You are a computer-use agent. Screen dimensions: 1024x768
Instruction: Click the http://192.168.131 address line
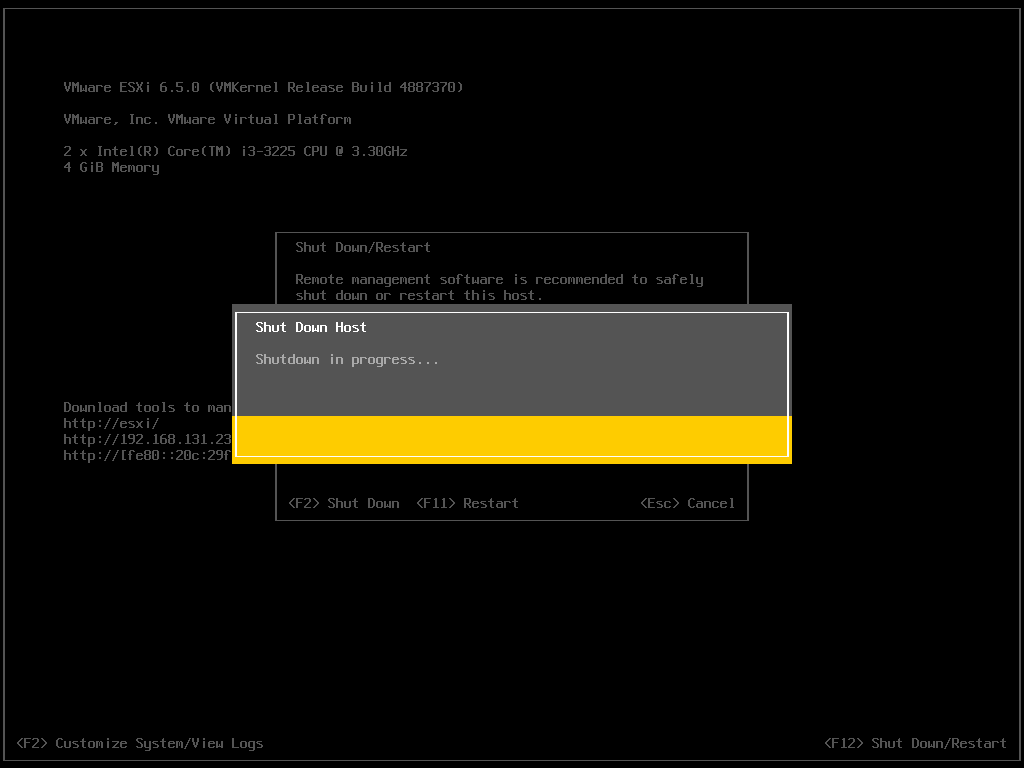pyautogui.click(x=148, y=440)
